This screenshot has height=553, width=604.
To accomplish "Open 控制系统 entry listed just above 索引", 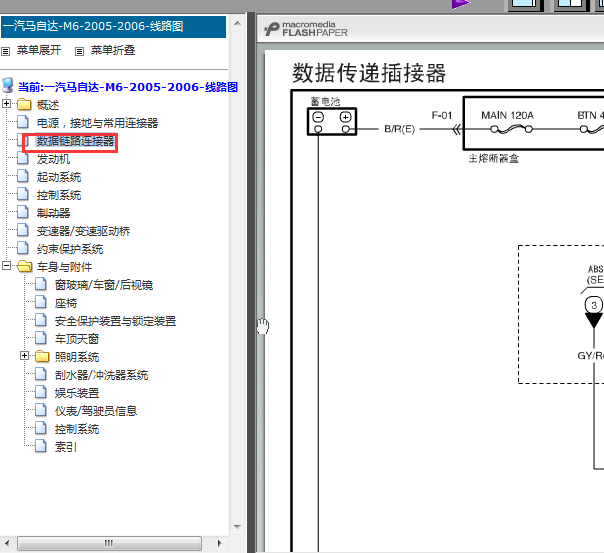I will click(77, 429).
